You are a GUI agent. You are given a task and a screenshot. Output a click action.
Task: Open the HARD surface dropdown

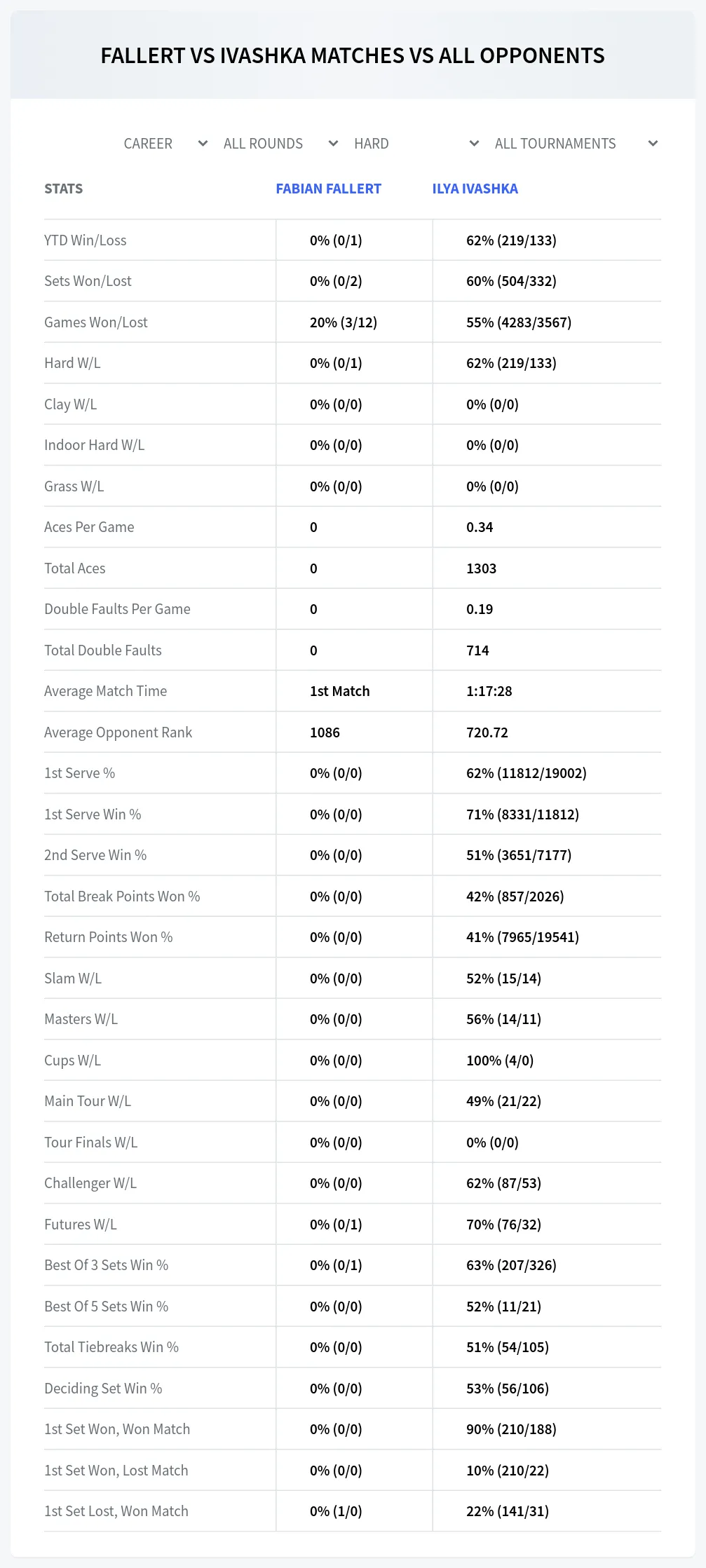point(416,144)
